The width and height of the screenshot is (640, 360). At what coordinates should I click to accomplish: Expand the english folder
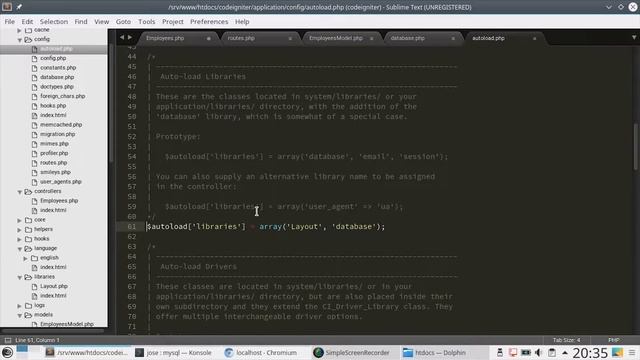pos(26,258)
